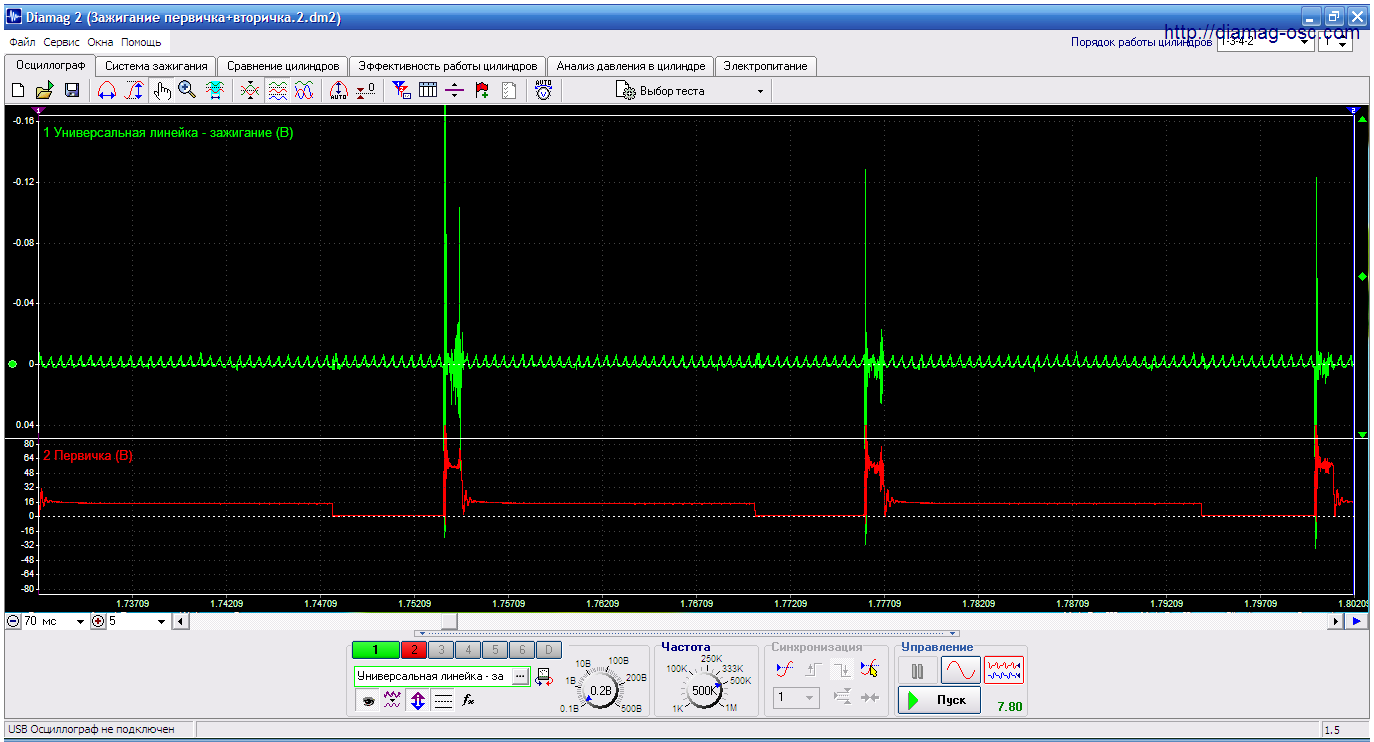Click the frequency knob showing 500K
The width and height of the screenshot is (1374, 742).
[x=704, y=690]
